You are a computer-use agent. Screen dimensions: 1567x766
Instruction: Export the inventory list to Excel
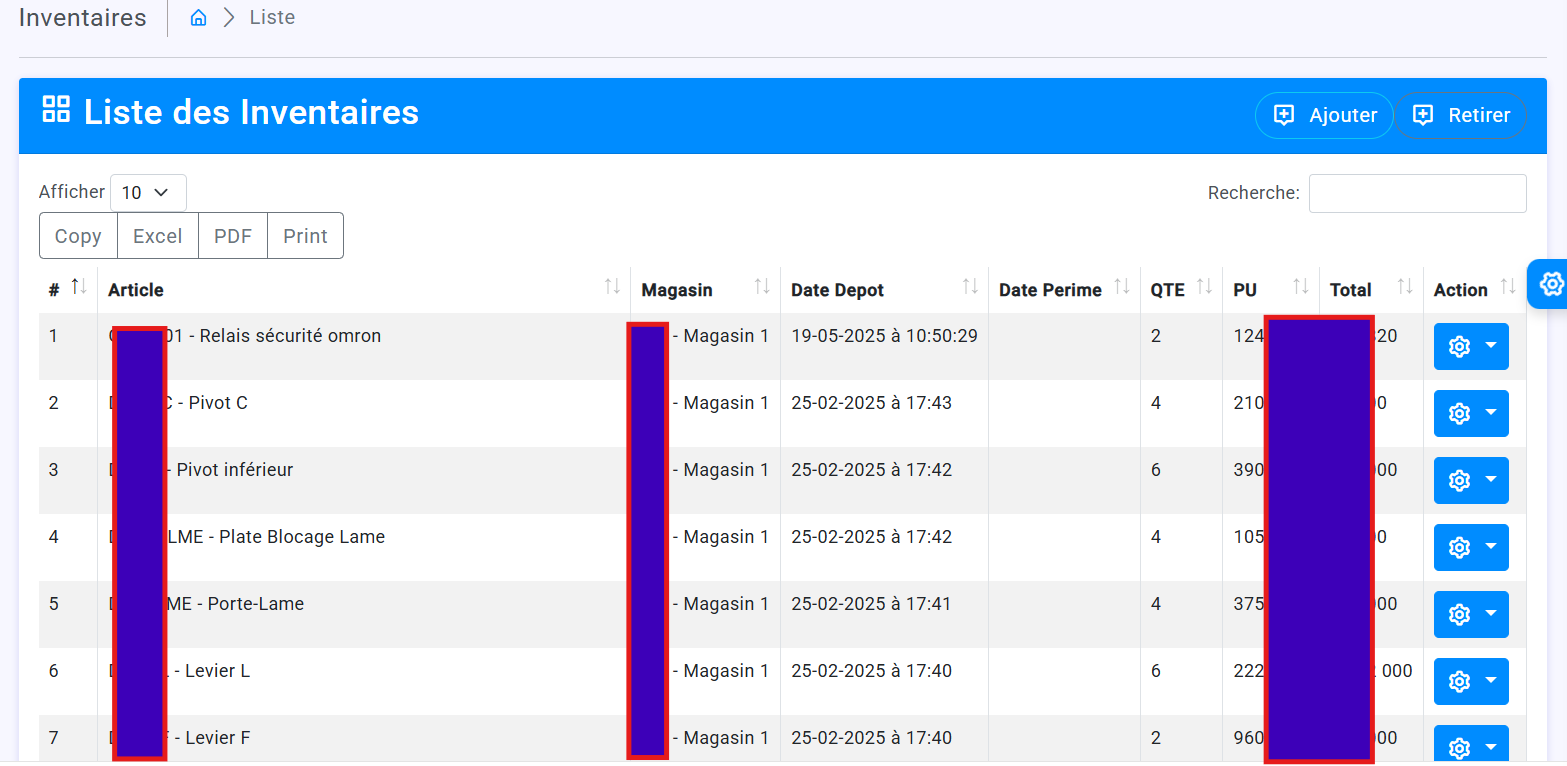tap(157, 235)
